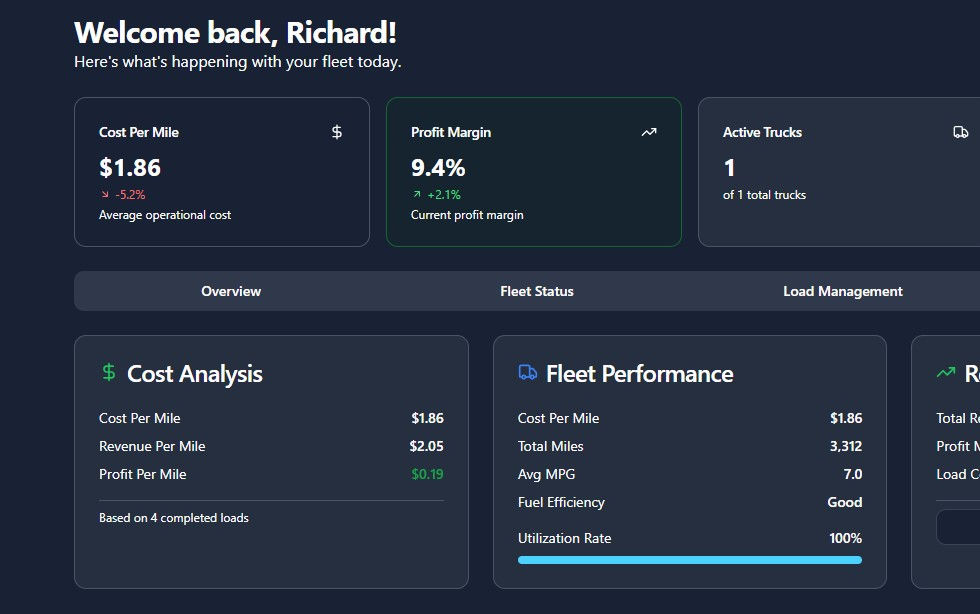Image resolution: width=980 pixels, height=614 pixels.
Task: Click the dollar icon in Cost Per Mile card
Action: pos(337,132)
